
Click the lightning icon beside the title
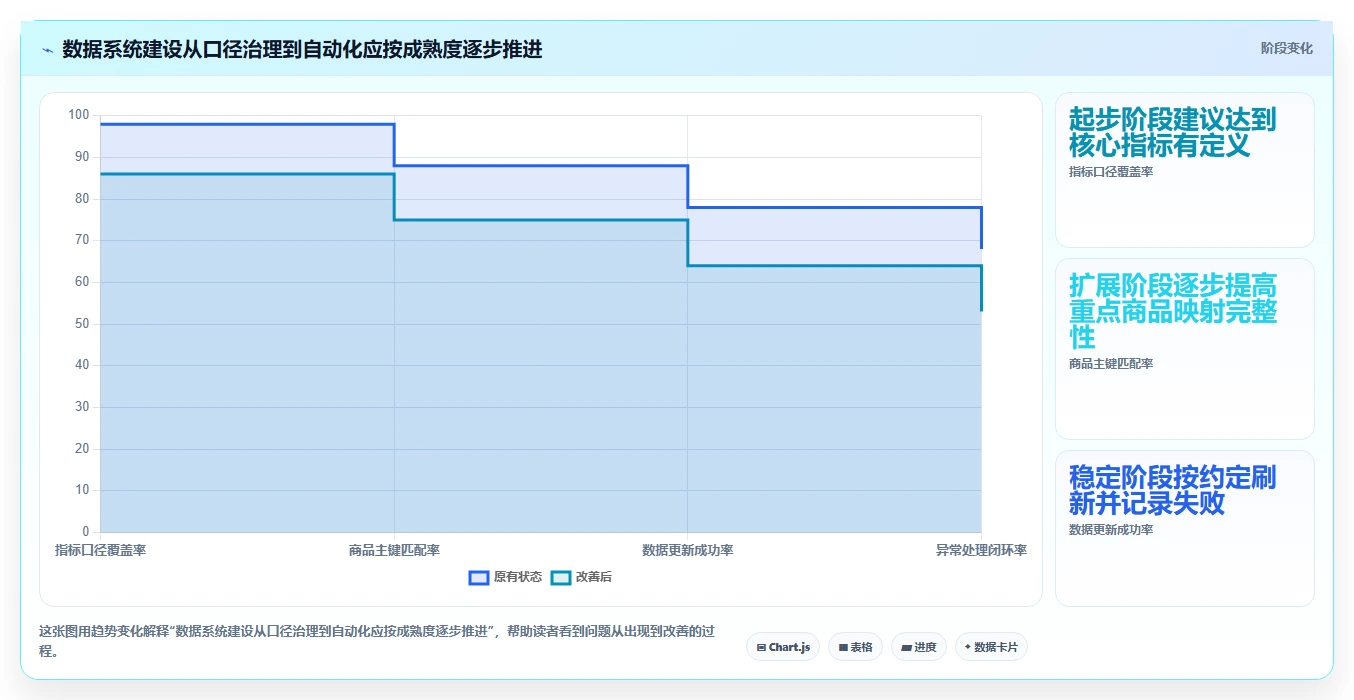[48, 50]
